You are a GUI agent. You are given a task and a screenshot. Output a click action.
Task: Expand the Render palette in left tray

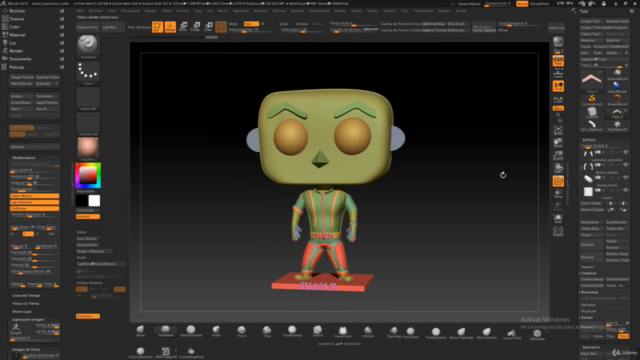click(x=16, y=51)
